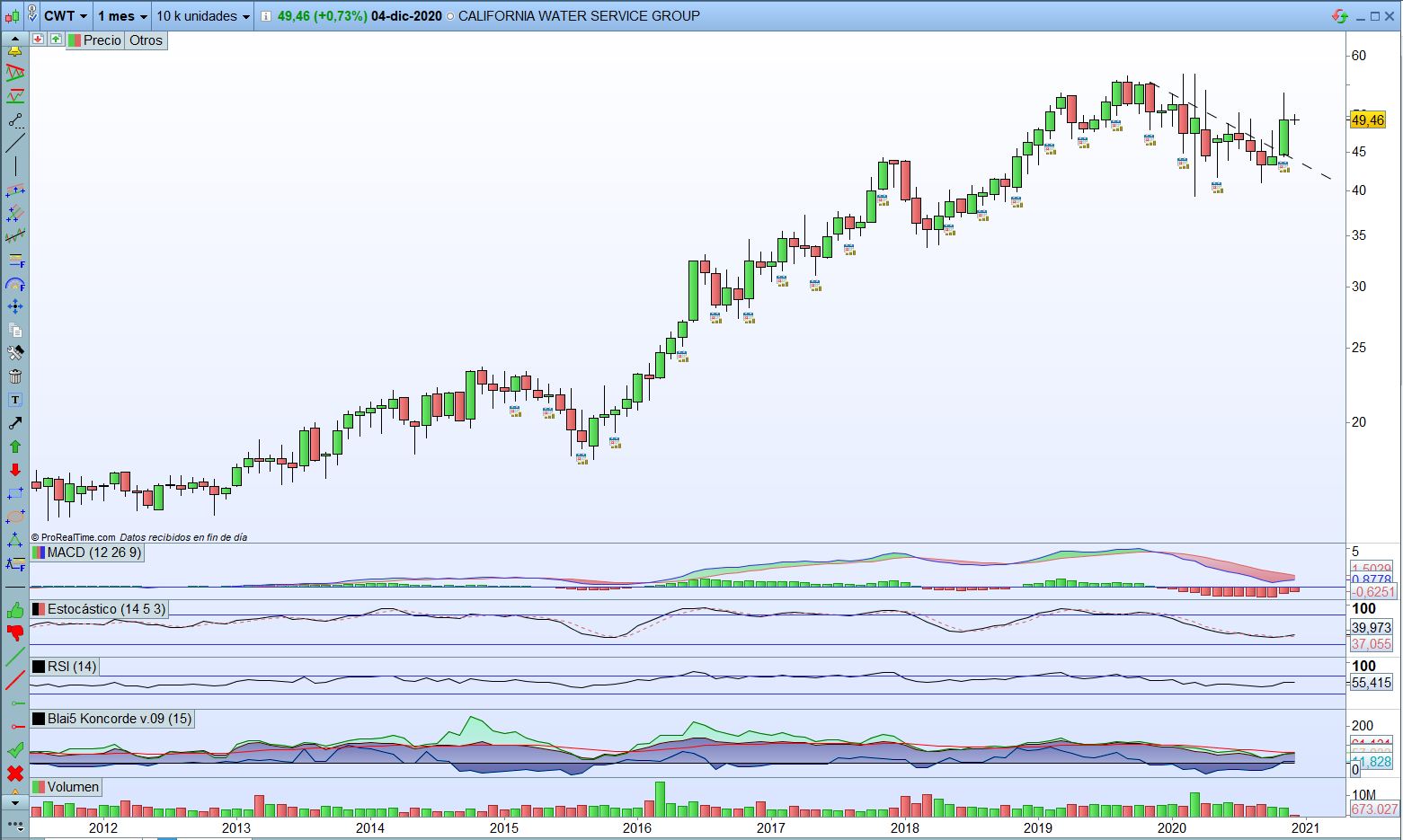This screenshot has width=1403, height=840.
Task: Click the 55,415 RSI value label
Action: pyautogui.click(x=1372, y=683)
